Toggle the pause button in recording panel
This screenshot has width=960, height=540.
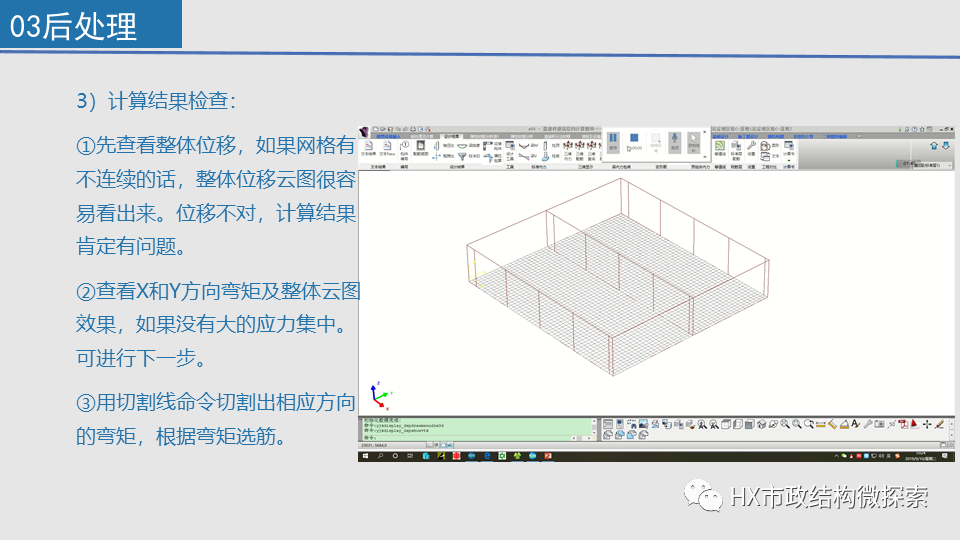(x=613, y=141)
